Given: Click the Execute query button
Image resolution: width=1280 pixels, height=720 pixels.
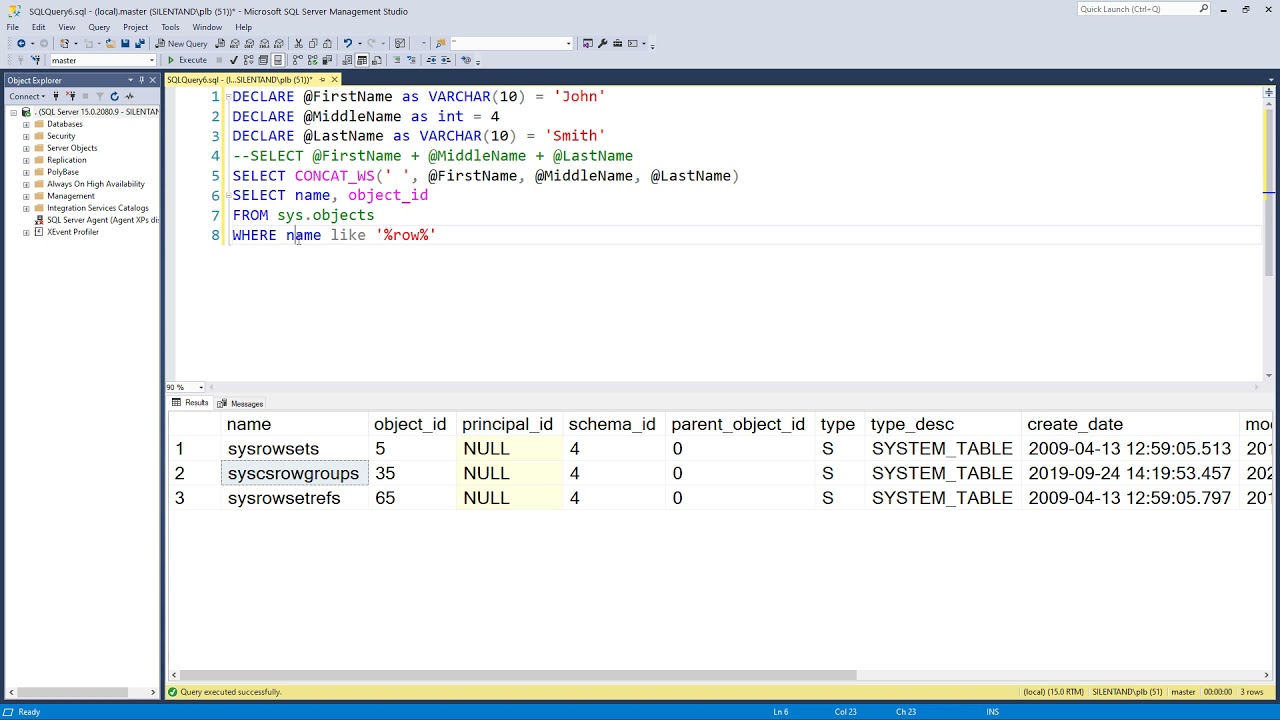Looking at the screenshot, I should 187,60.
